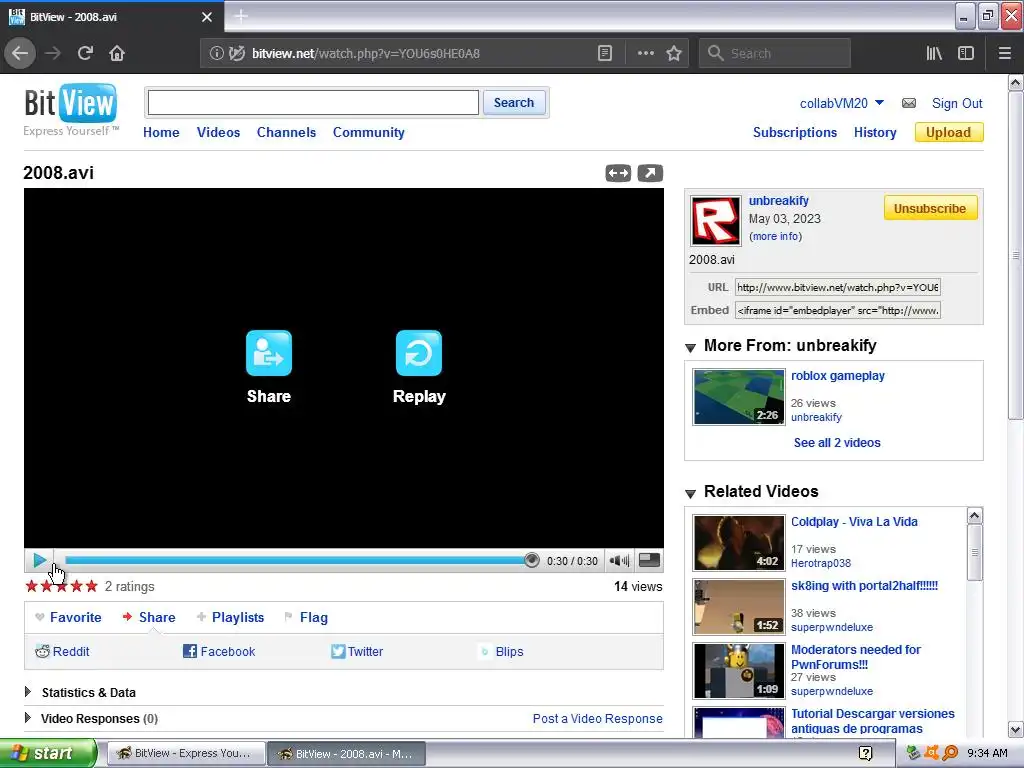Click the Windows start button
This screenshot has width=1024, height=768.
coord(47,753)
